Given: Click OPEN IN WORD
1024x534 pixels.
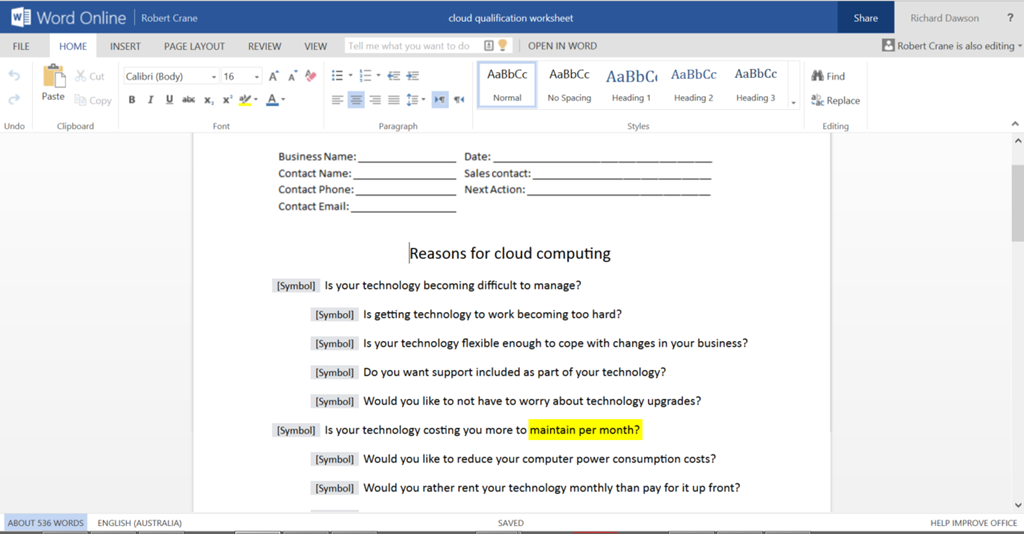Looking at the screenshot, I should point(562,46).
